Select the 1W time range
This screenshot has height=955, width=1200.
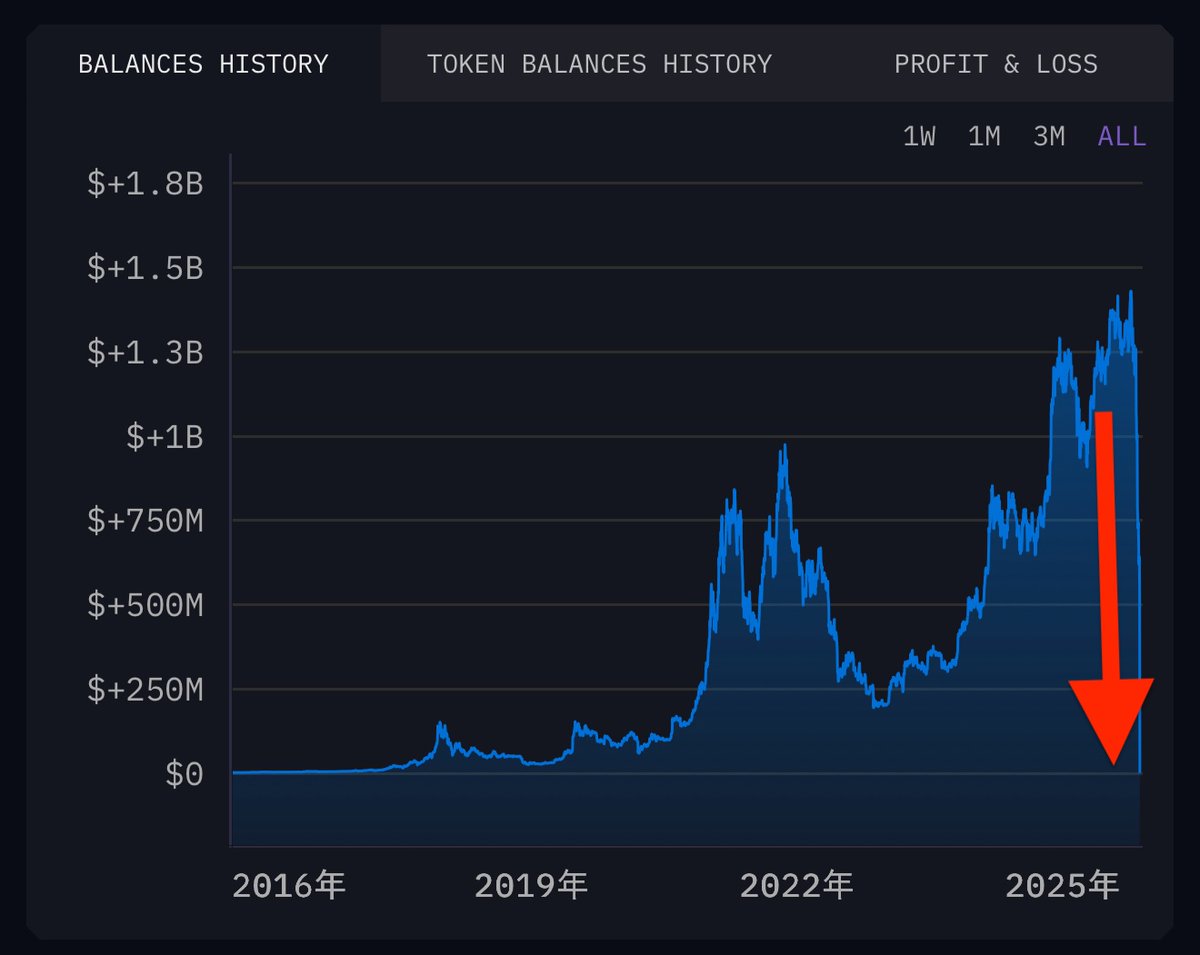point(919,137)
